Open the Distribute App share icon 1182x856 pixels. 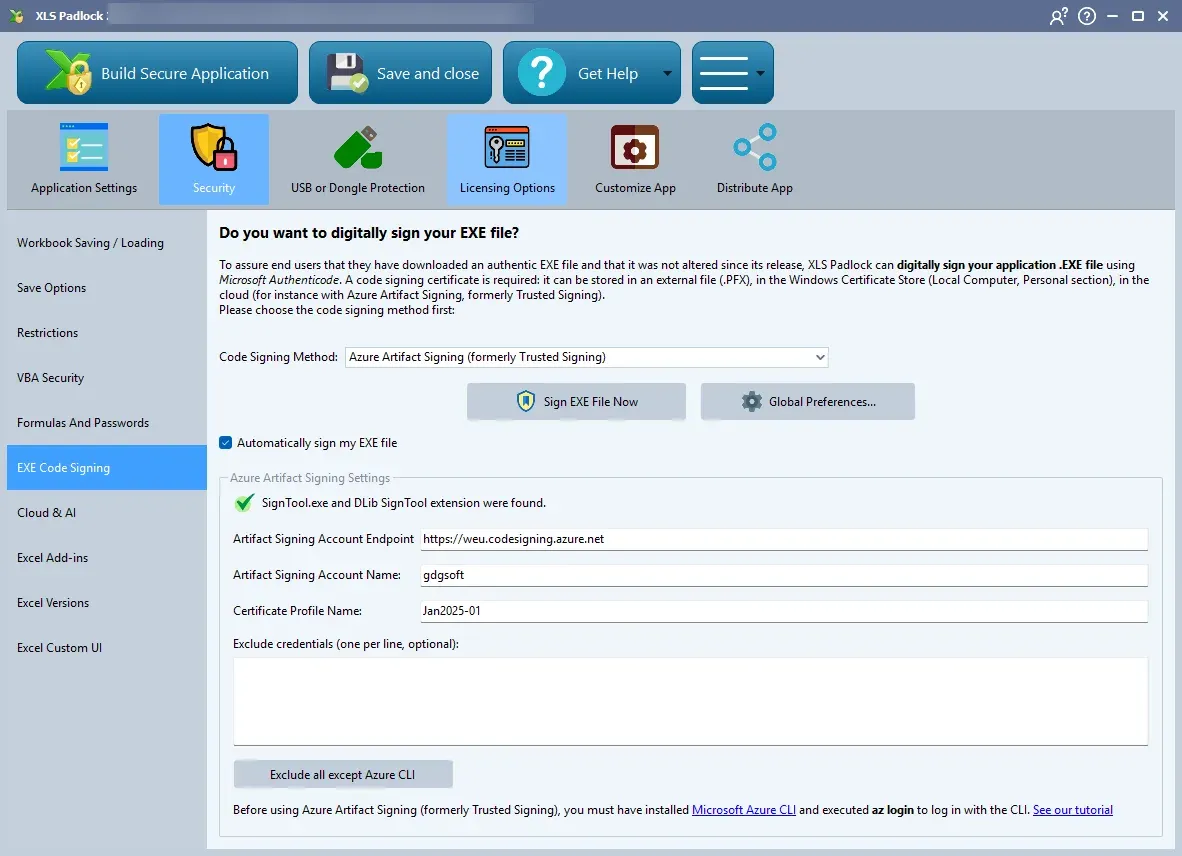[x=755, y=147]
